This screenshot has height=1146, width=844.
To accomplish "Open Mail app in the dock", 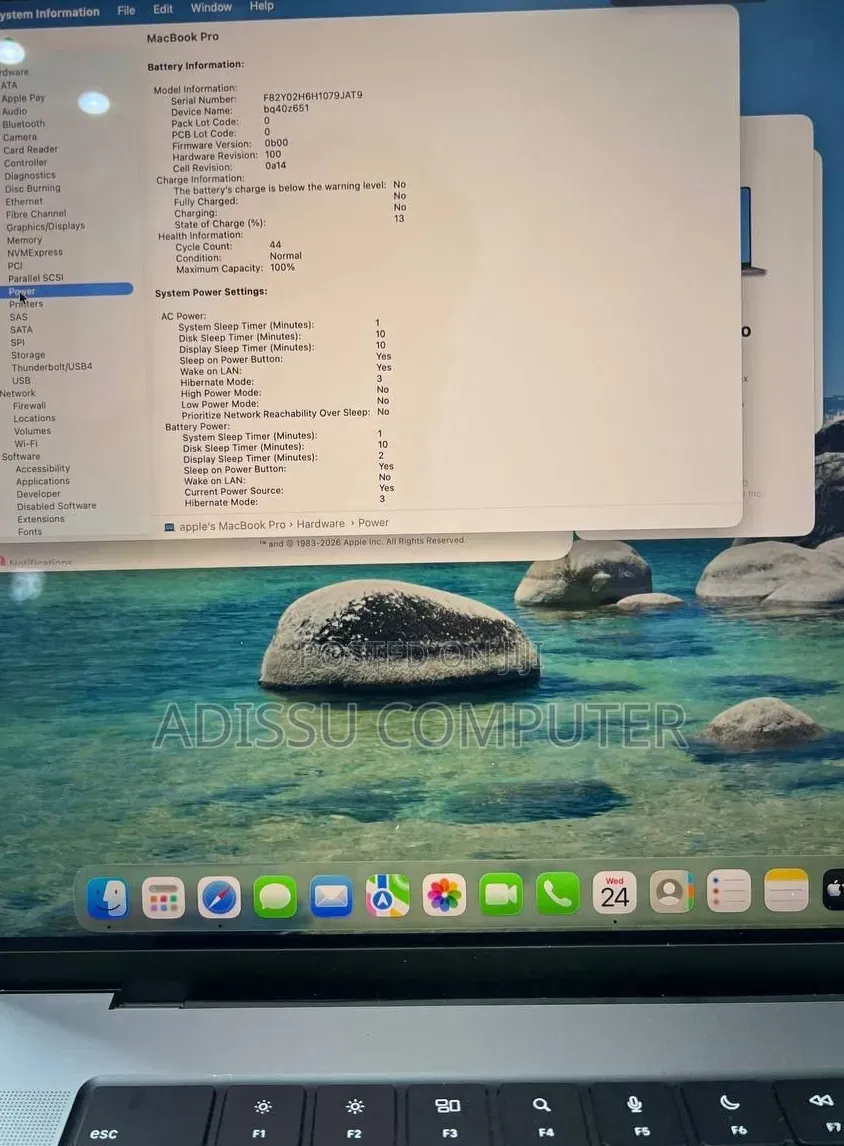I will coord(331,896).
